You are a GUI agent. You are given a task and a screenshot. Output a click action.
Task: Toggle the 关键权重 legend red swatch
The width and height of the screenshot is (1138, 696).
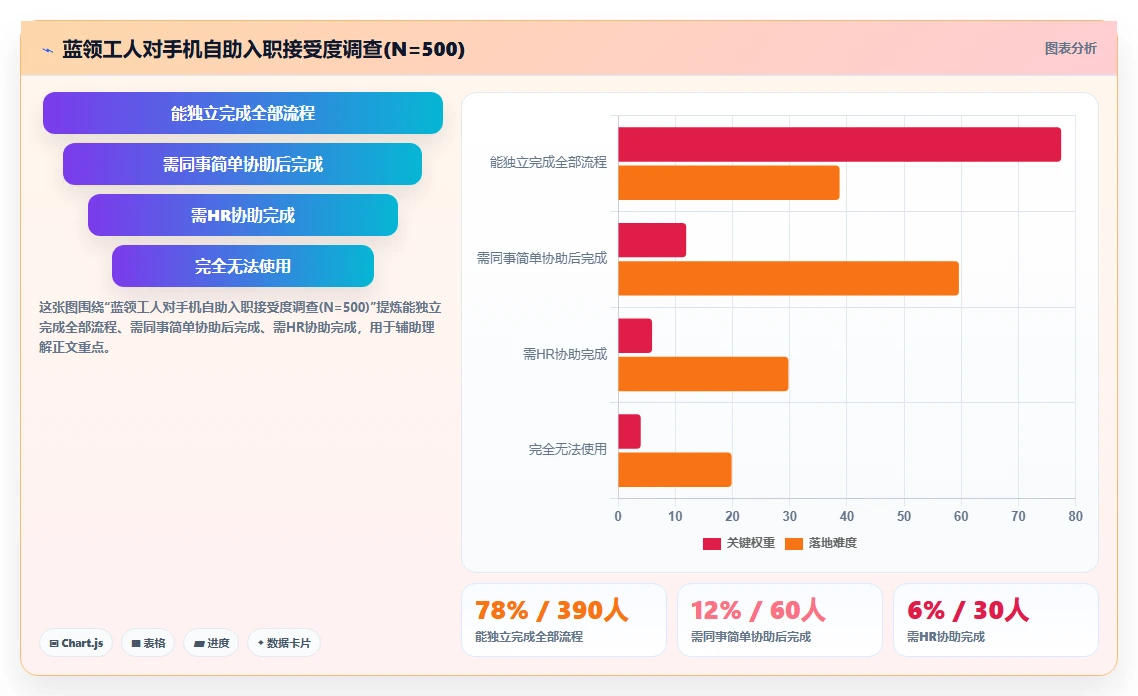pos(711,544)
